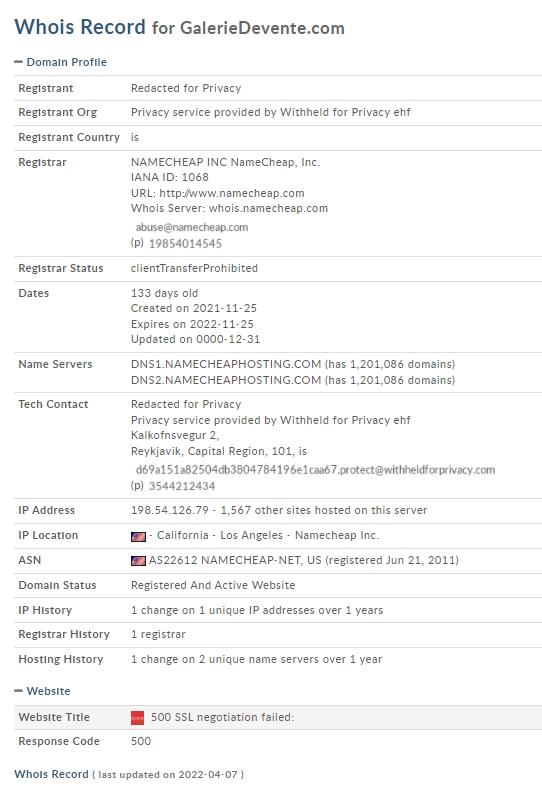
Task: Open the Hosting History entry
Action: 256,659
